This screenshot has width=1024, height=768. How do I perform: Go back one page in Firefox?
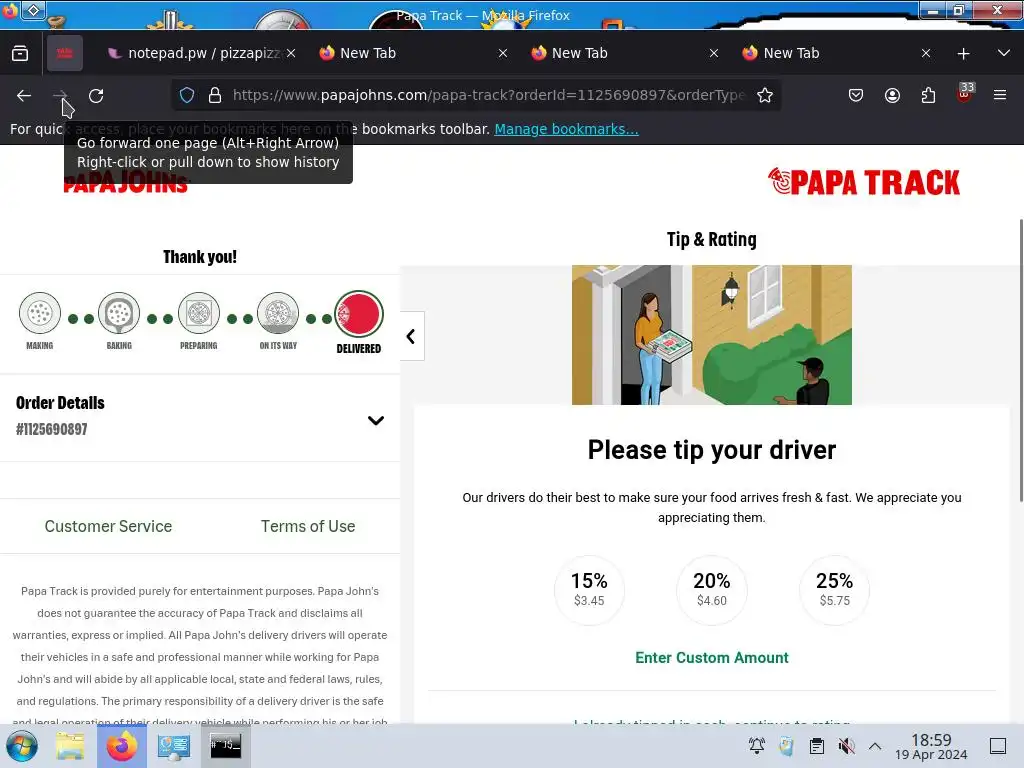point(24,95)
